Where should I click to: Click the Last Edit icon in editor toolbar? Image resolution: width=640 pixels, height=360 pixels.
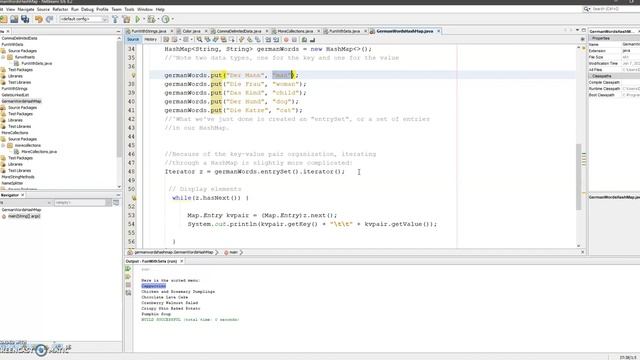(x=166, y=40)
